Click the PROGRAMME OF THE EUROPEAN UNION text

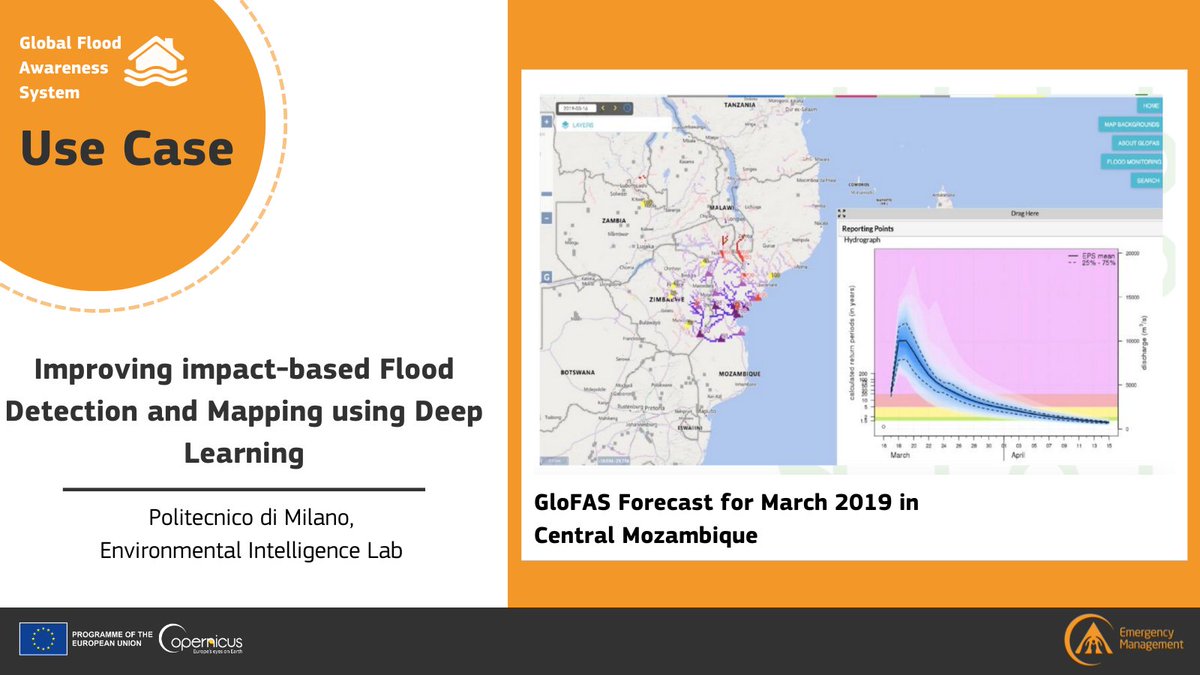[x=114, y=639]
